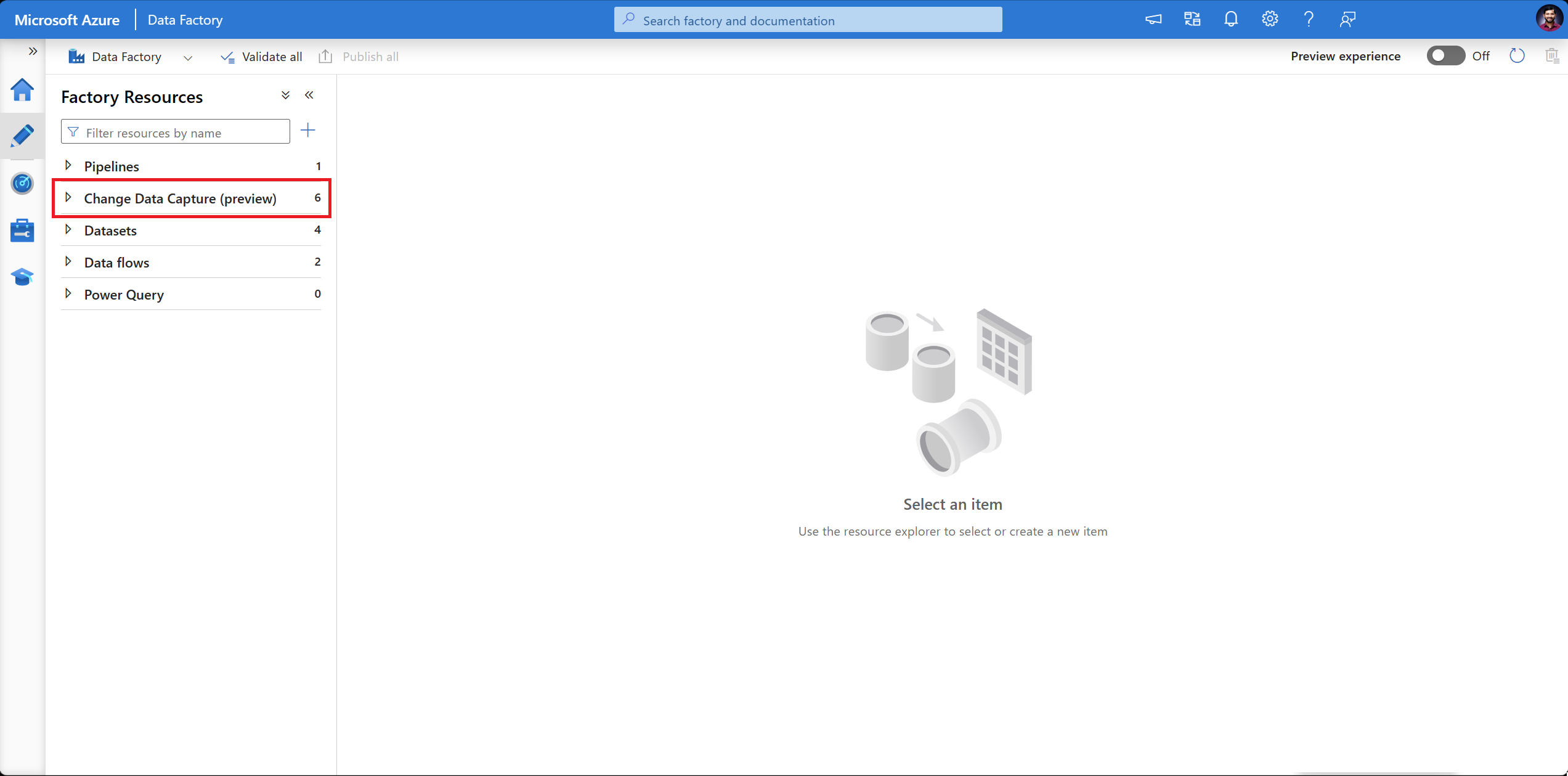Open the Monitor gauge icon
Screen dimensions: 1568x776
coord(22,183)
